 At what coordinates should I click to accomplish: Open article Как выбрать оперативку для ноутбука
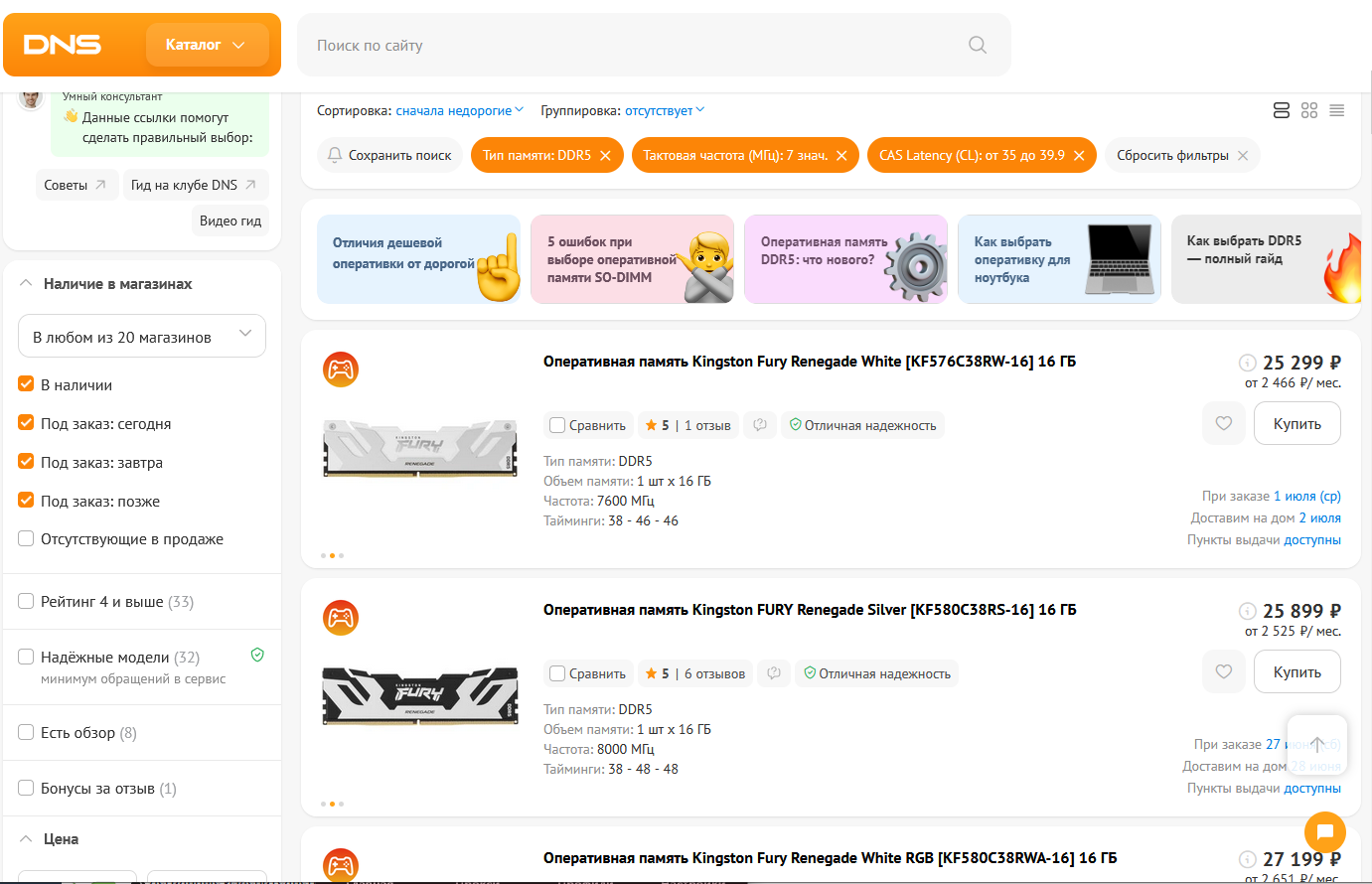click(x=1060, y=259)
